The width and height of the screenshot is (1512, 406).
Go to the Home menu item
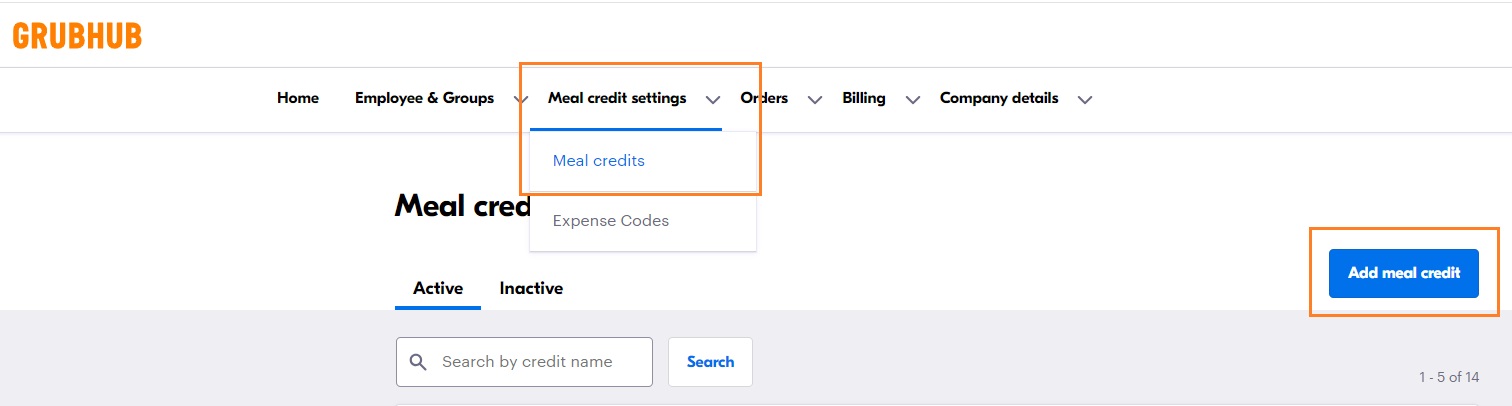coord(298,98)
